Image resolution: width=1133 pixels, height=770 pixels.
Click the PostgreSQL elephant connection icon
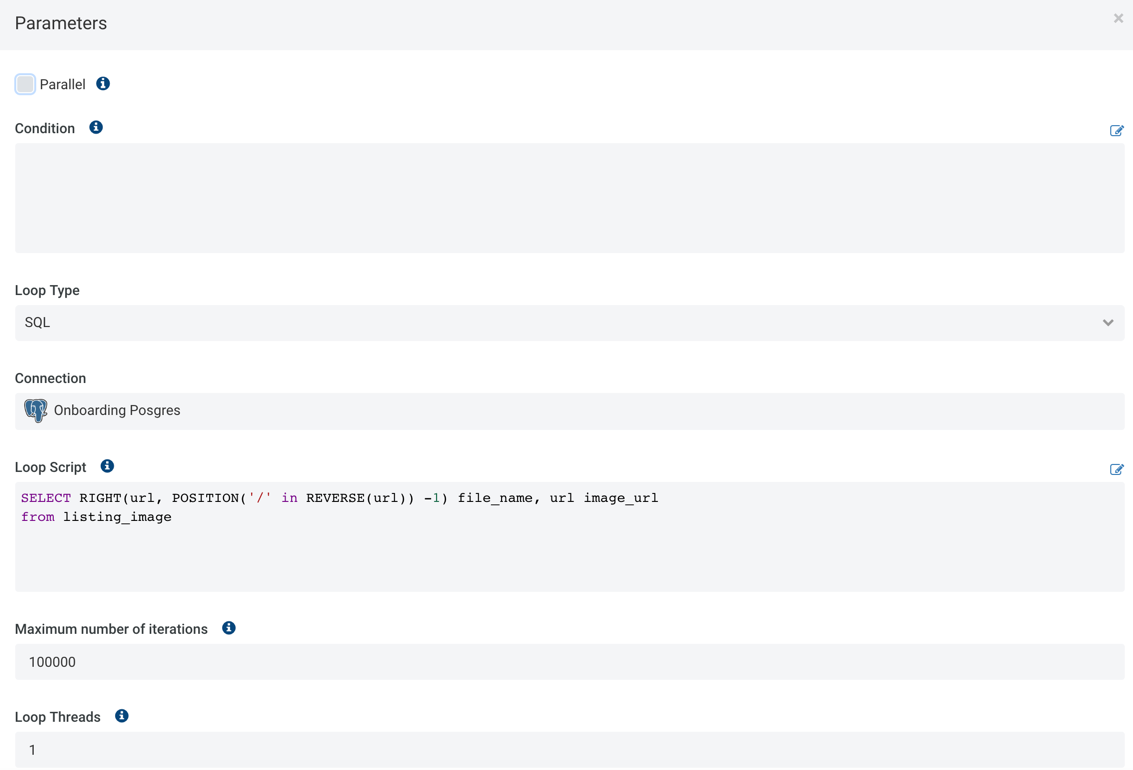[x=35, y=410]
